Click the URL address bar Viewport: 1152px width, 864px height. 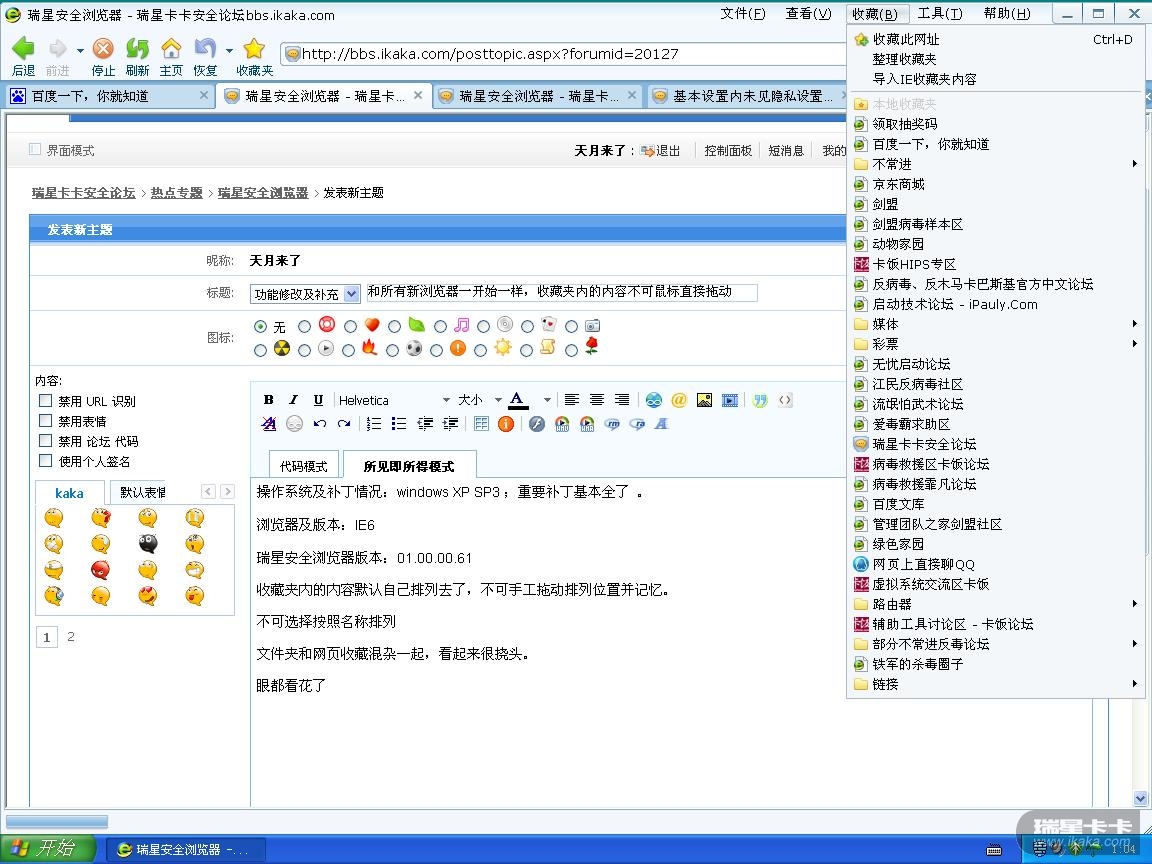(564, 54)
